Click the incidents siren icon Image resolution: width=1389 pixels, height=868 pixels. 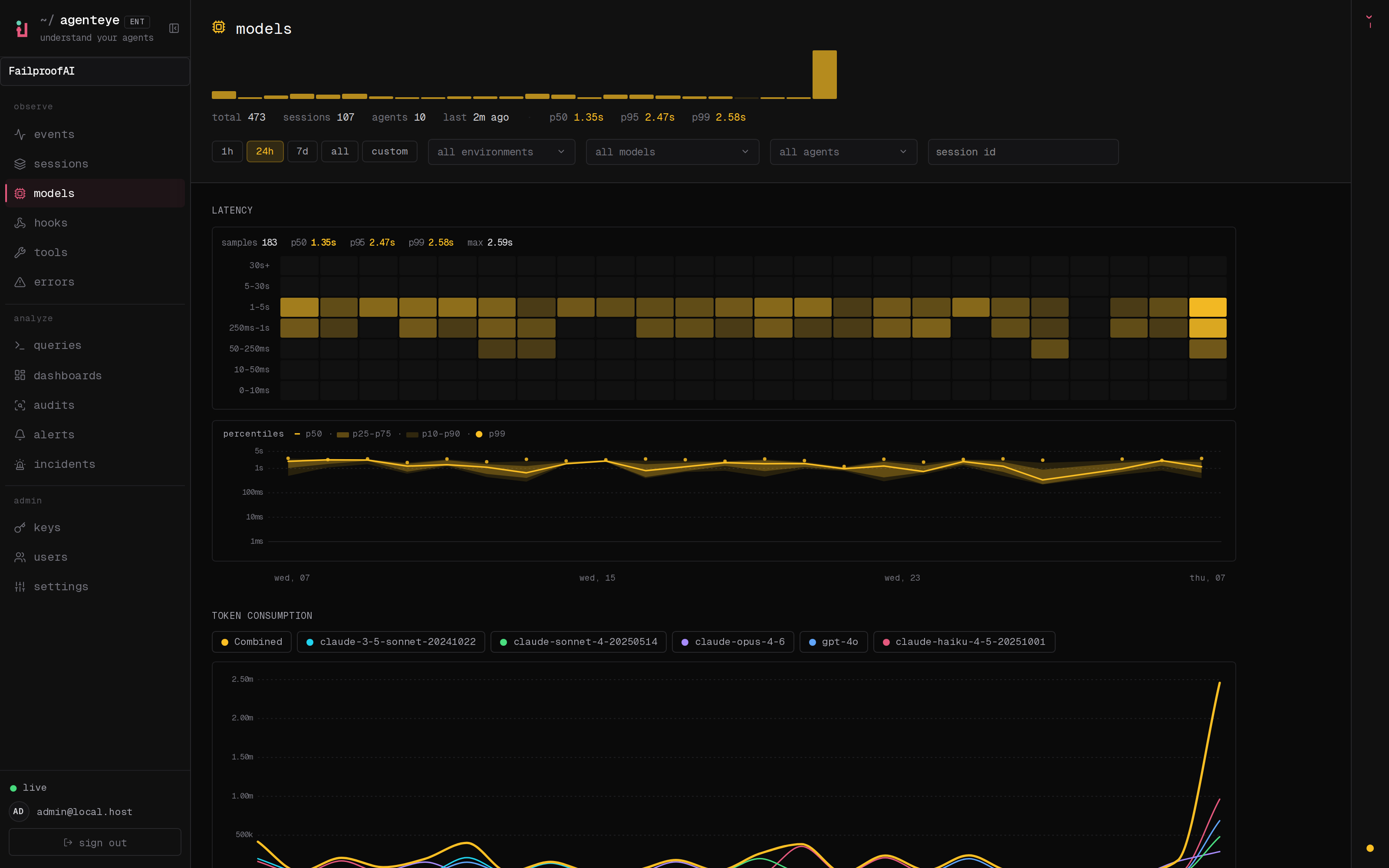[x=20, y=464]
